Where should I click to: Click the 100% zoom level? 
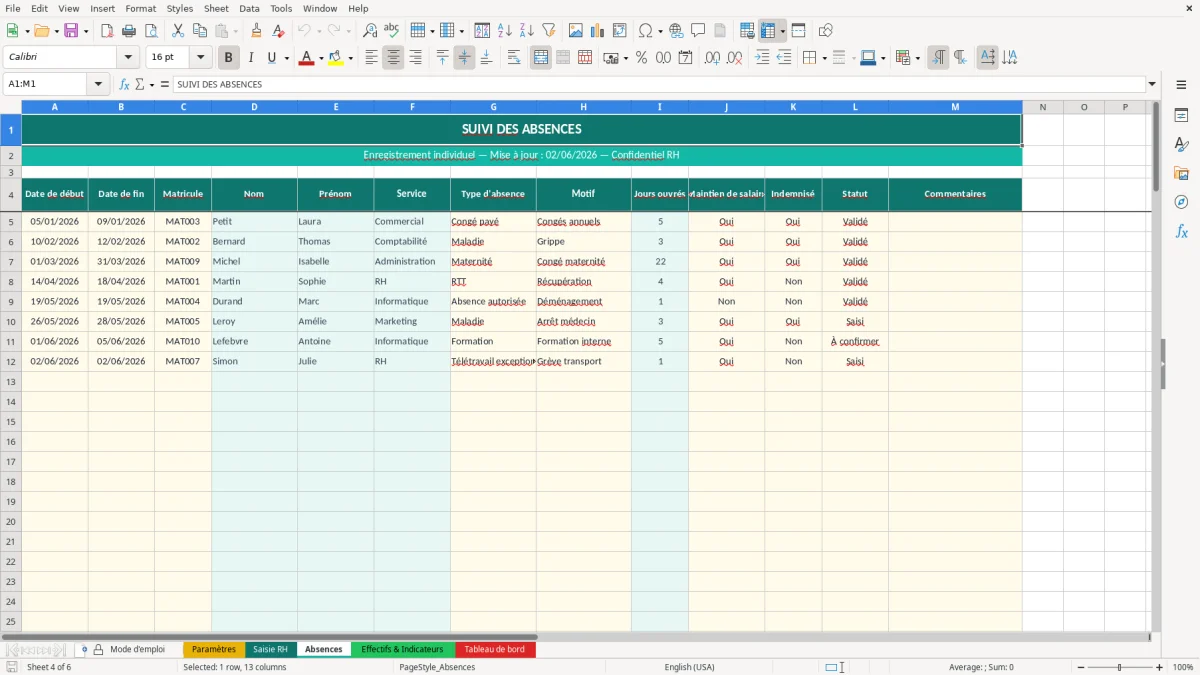tap(1182, 667)
